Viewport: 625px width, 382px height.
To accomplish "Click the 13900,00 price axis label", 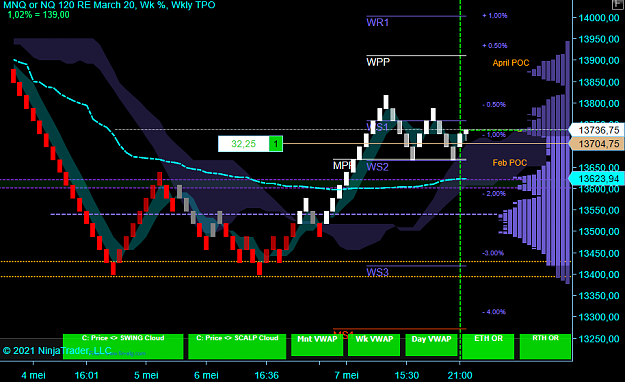I will click(x=599, y=61).
